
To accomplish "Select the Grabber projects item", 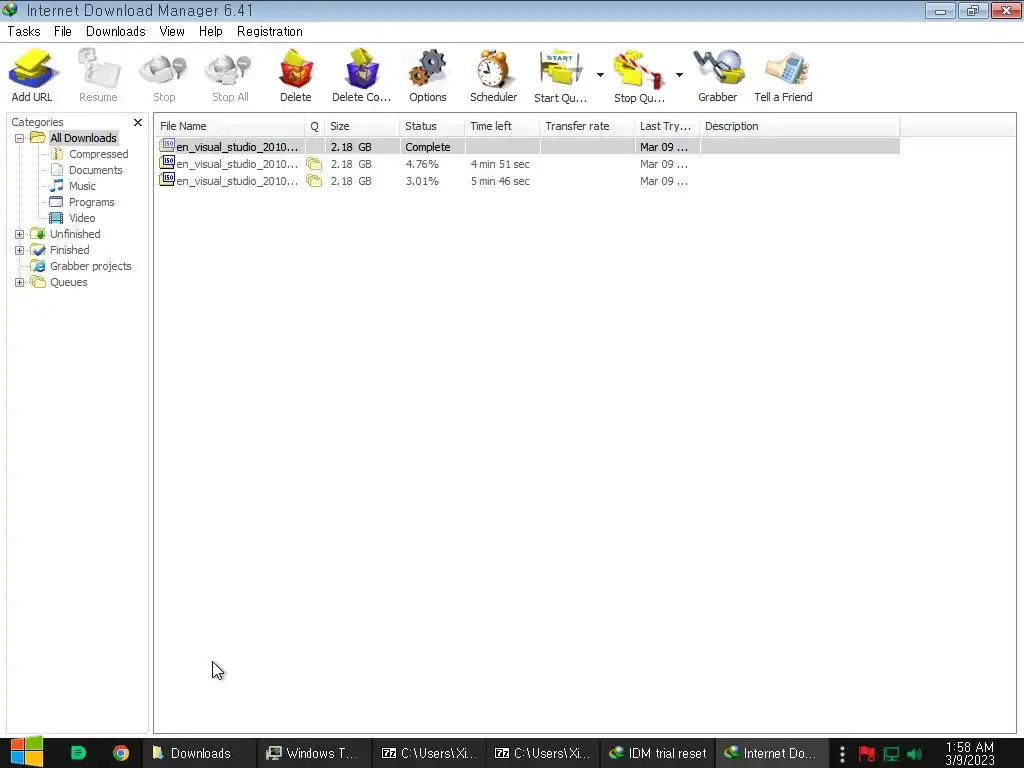I will tap(91, 266).
